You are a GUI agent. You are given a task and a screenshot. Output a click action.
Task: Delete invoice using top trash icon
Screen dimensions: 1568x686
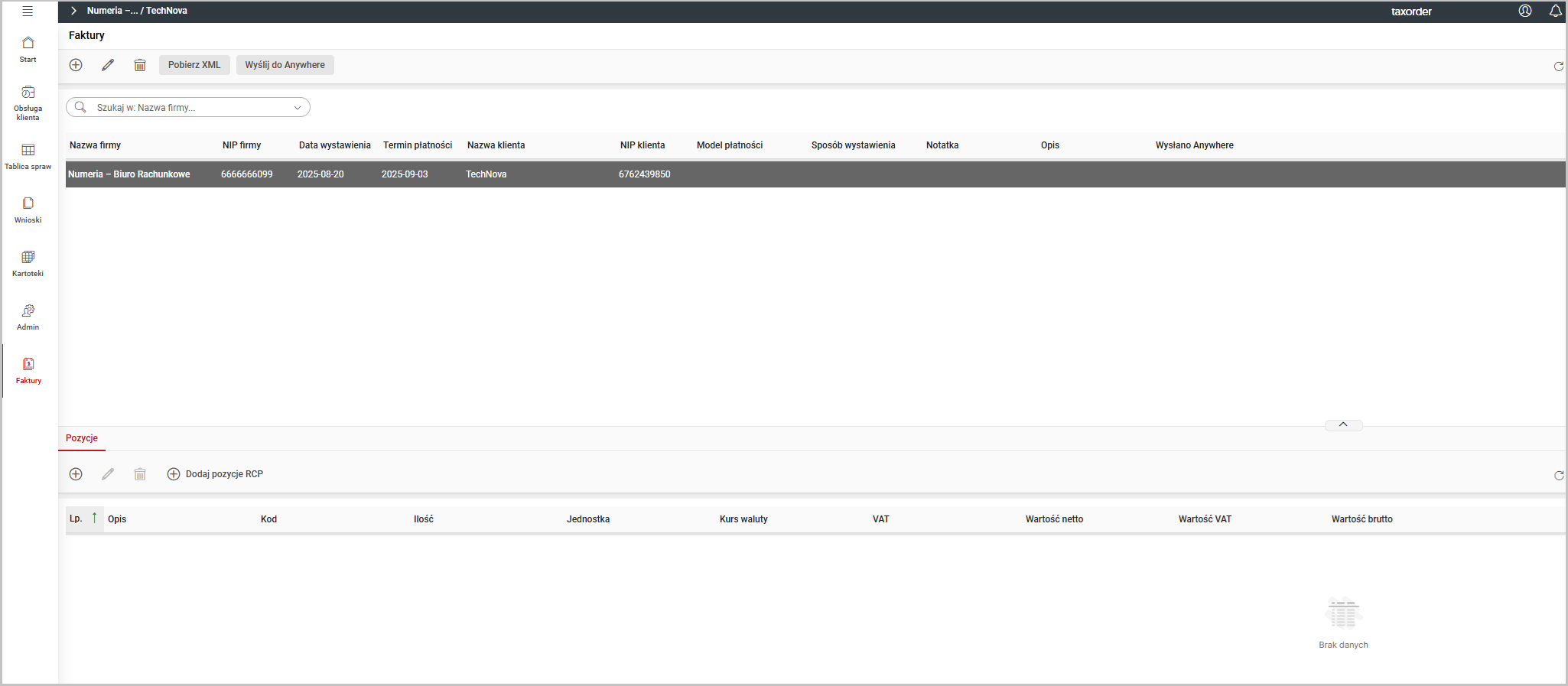click(x=140, y=65)
